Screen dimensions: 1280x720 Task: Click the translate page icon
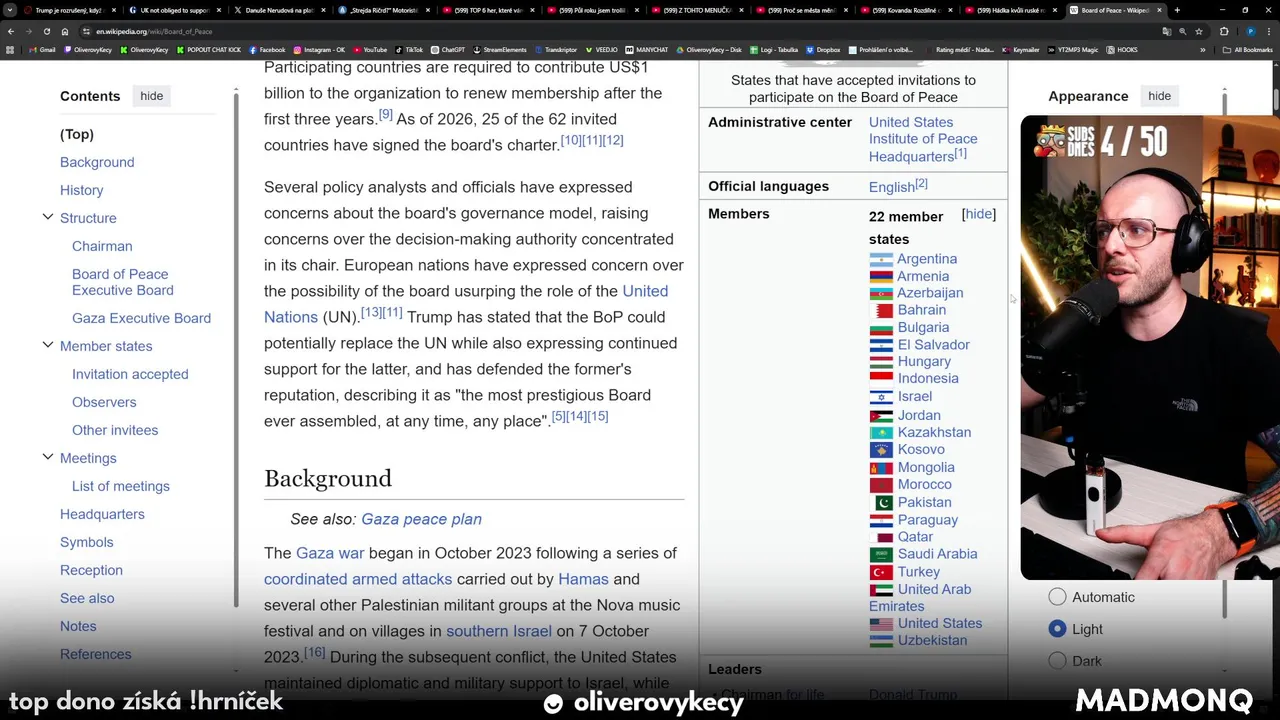[x=1165, y=31]
